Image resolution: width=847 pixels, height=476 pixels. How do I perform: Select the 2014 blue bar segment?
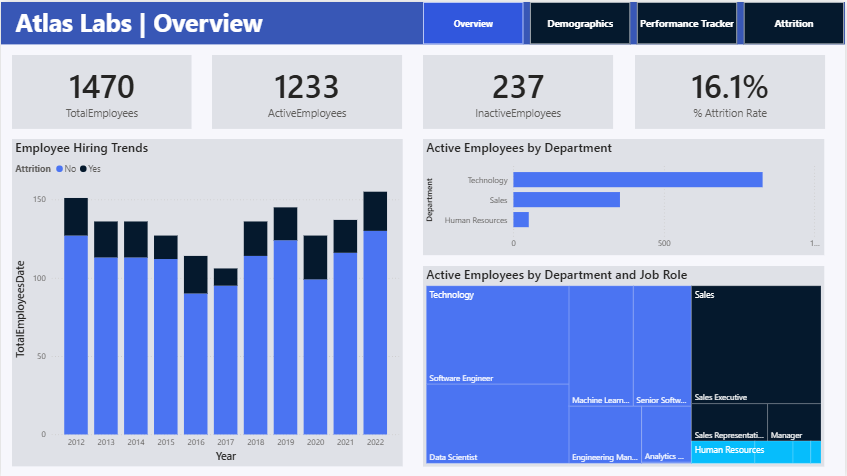click(x=136, y=346)
